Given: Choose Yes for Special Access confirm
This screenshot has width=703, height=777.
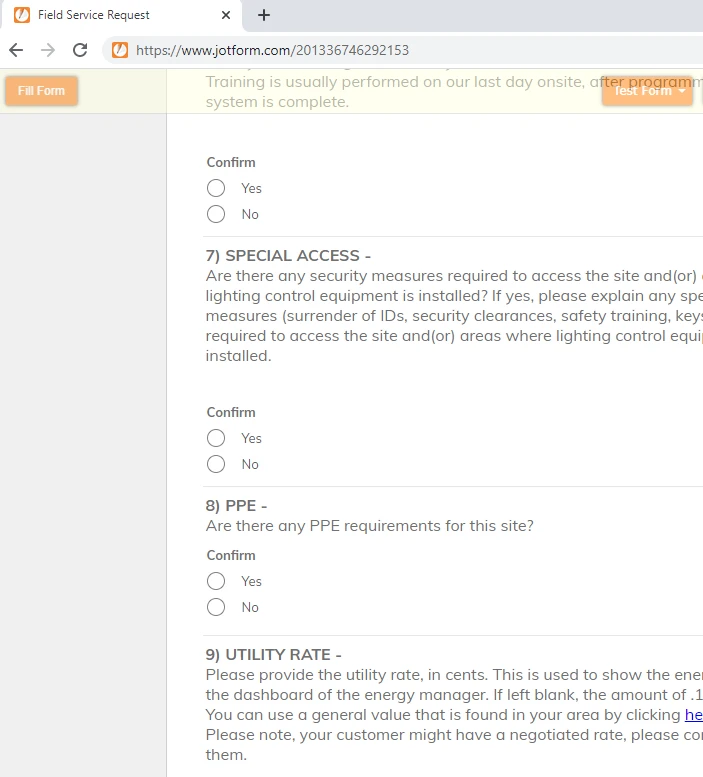Looking at the screenshot, I should [216, 438].
